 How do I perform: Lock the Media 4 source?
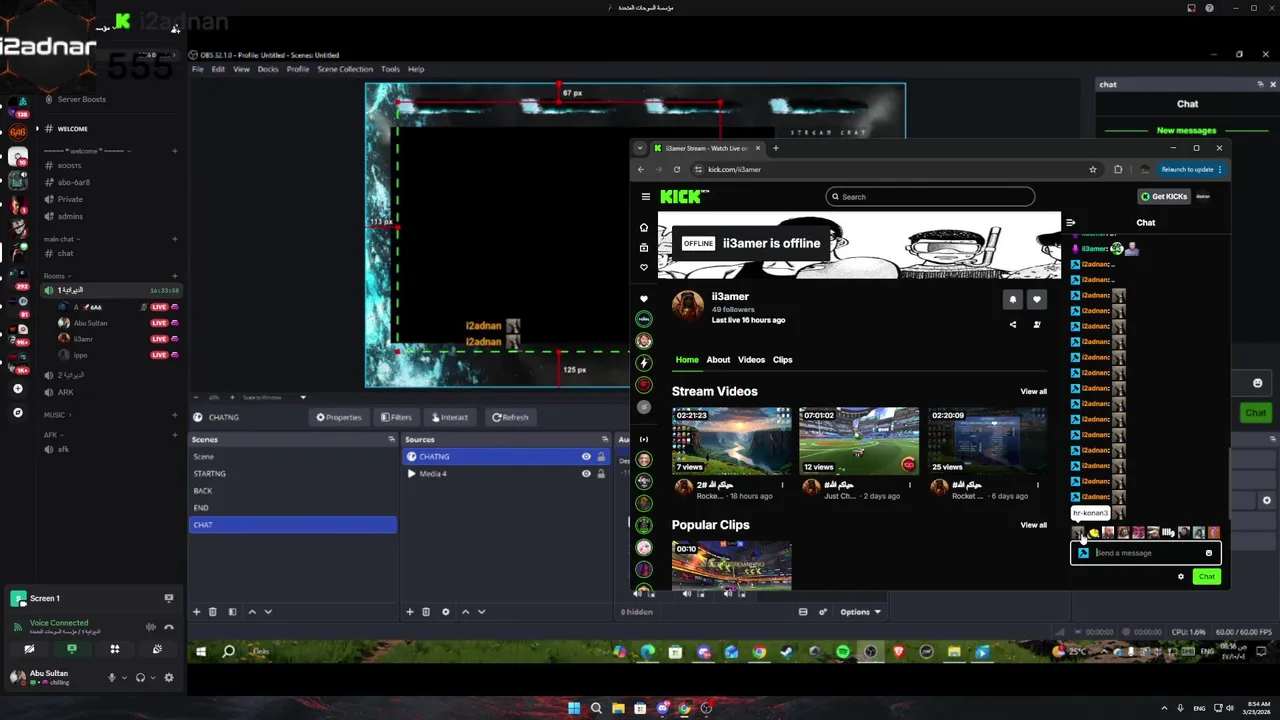point(601,474)
